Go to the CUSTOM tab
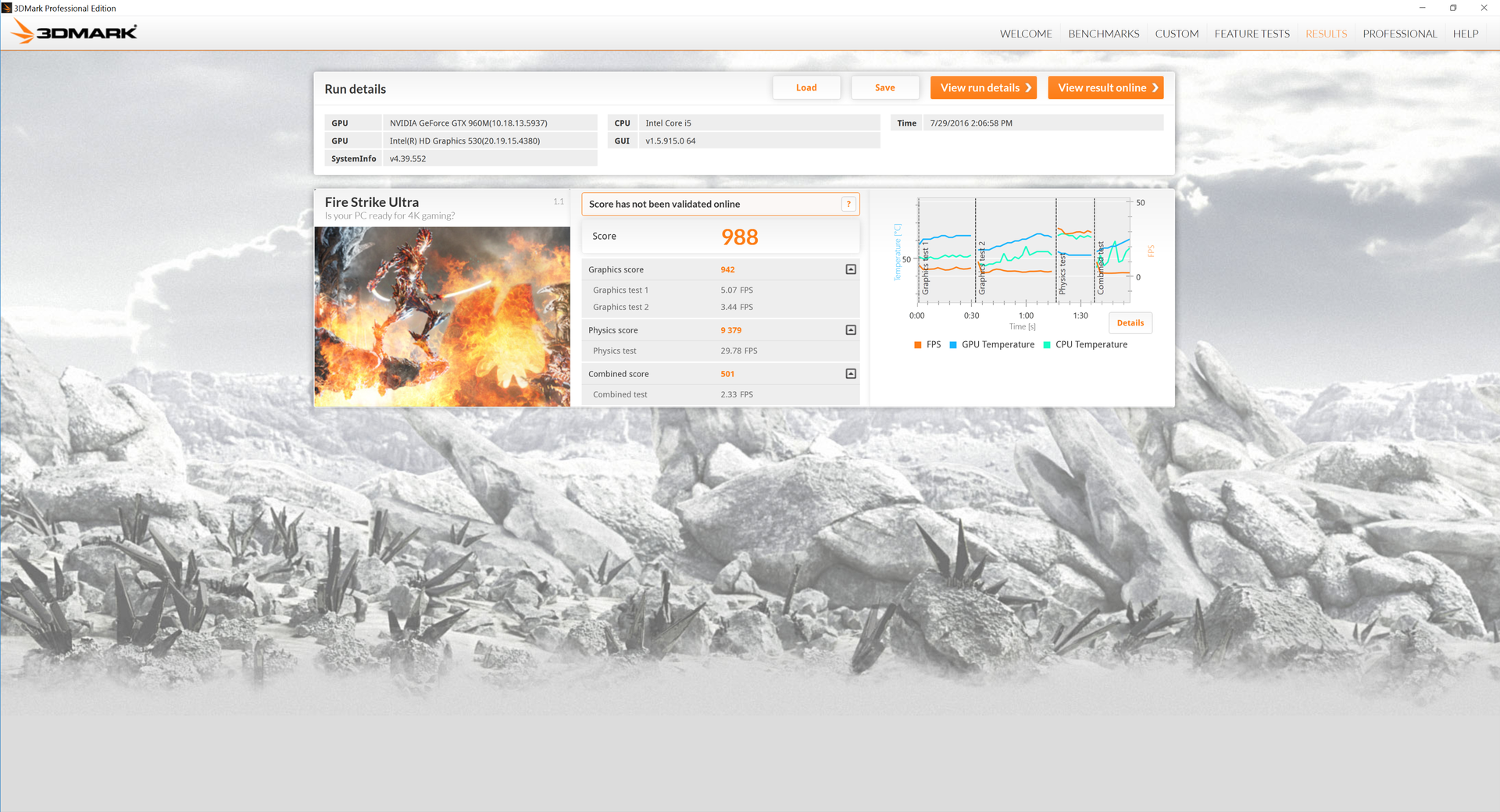This screenshot has width=1500, height=812. click(1177, 34)
